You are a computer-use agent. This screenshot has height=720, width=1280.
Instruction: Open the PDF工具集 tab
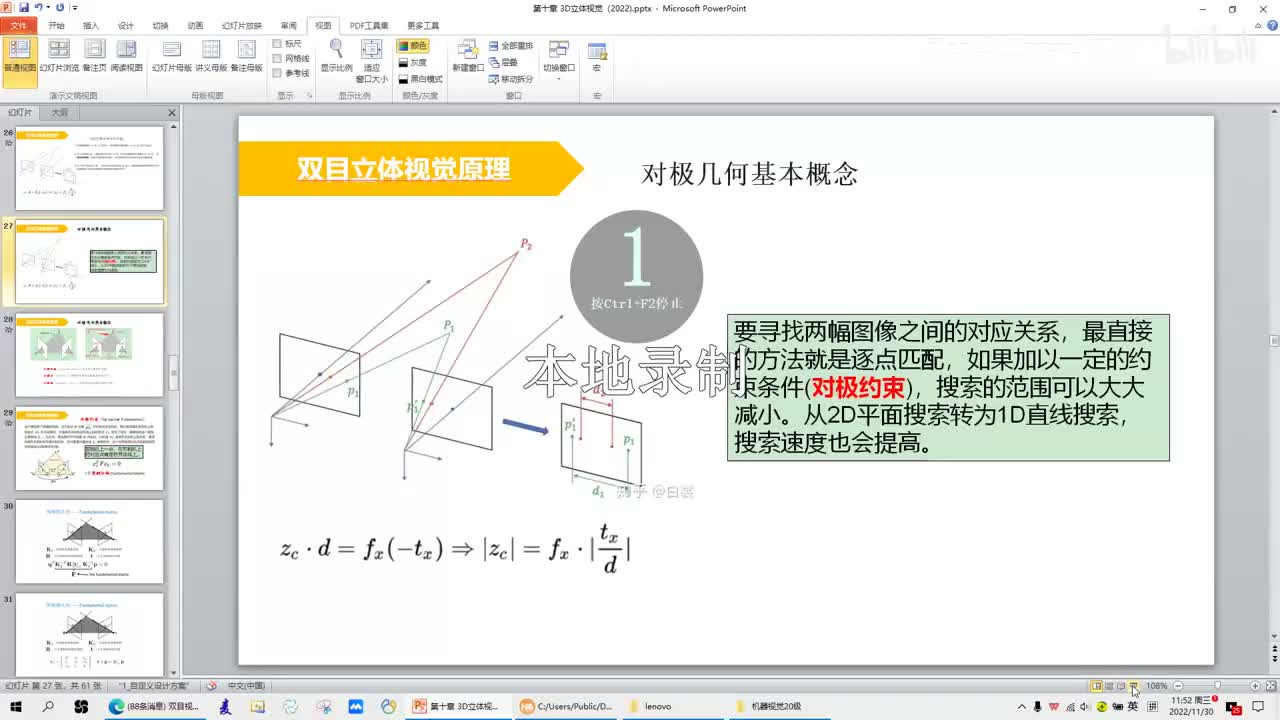[369, 25]
